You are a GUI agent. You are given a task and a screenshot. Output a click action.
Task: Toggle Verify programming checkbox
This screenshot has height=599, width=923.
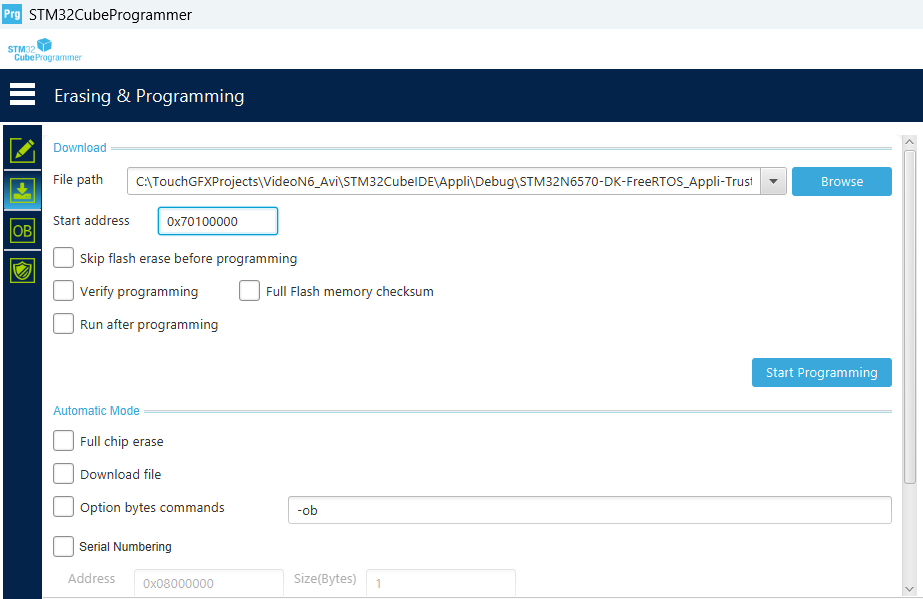64,291
